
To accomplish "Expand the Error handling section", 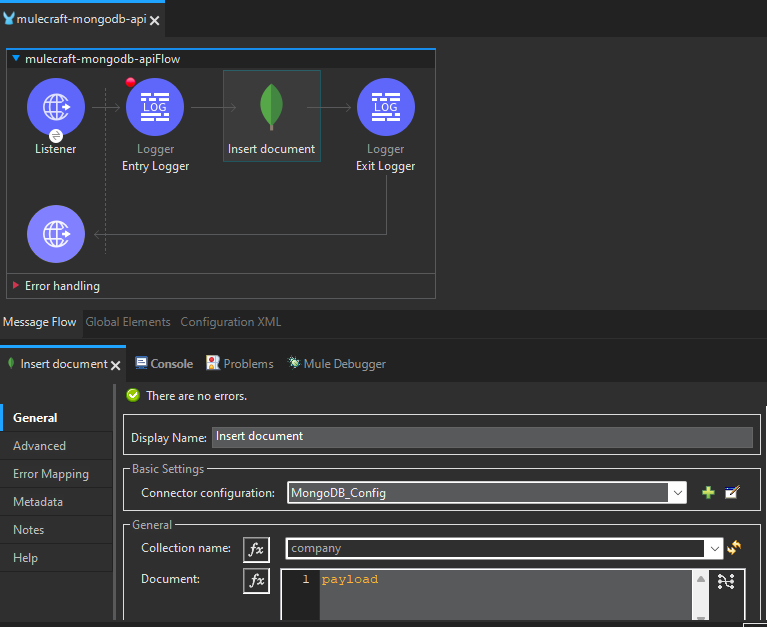I will (16, 286).
